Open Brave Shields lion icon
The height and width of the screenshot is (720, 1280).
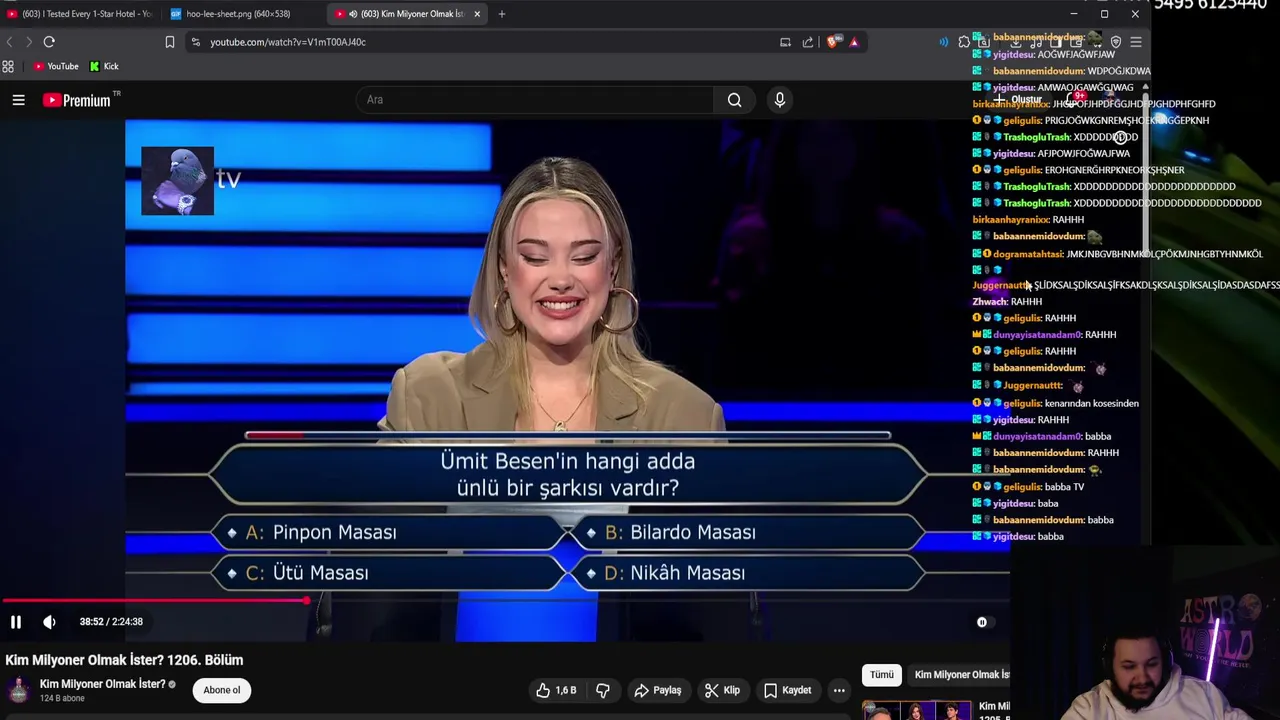[x=832, y=42]
